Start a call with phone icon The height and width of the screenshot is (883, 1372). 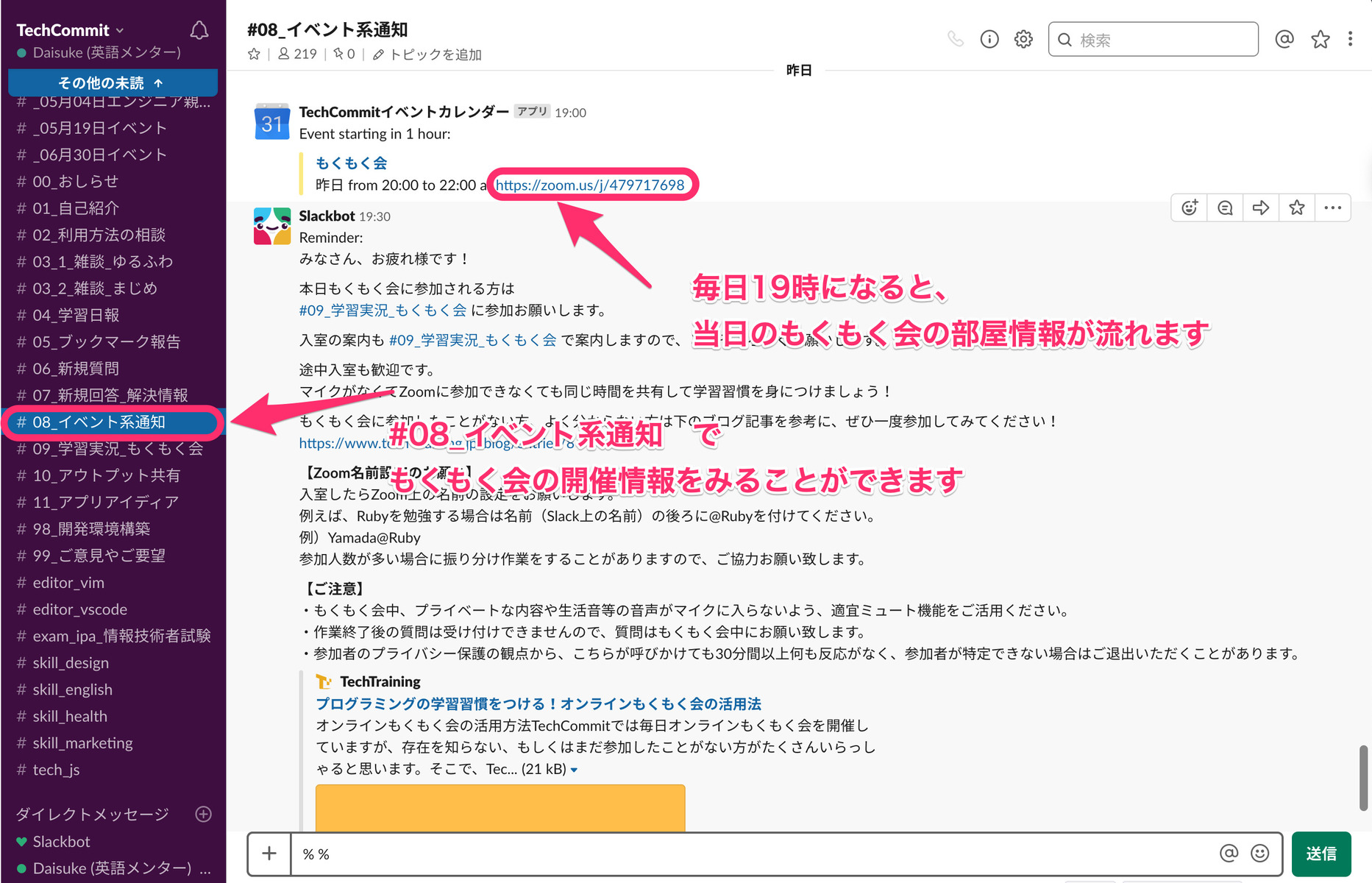956,39
